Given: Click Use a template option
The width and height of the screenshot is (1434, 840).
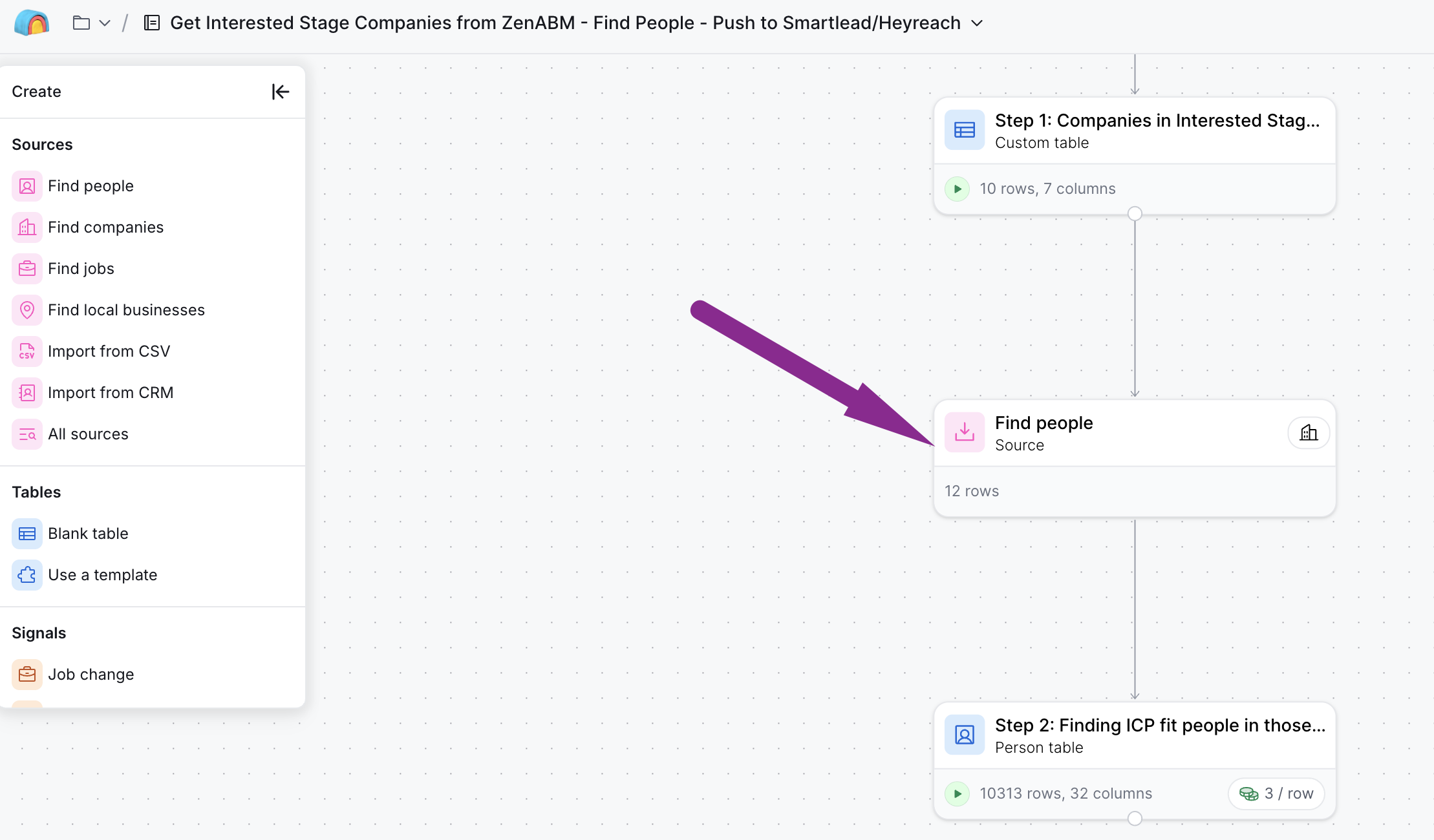Looking at the screenshot, I should coord(102,575).
